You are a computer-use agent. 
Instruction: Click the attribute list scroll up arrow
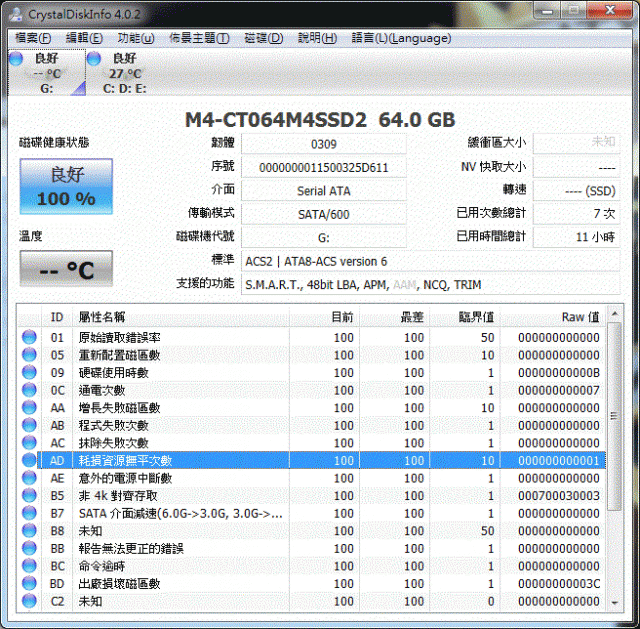[614, 314]
